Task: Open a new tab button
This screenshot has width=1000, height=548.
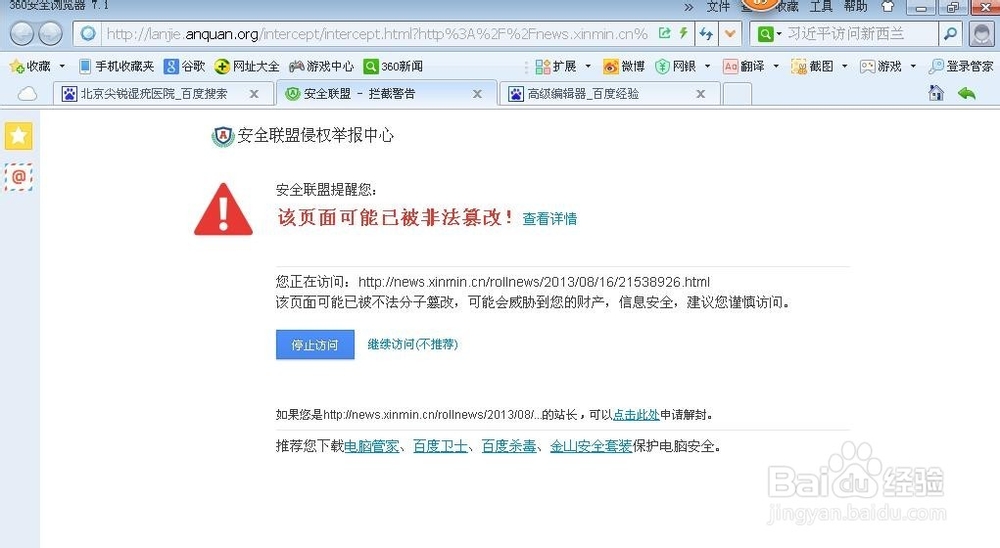Action: coord(737,94)
